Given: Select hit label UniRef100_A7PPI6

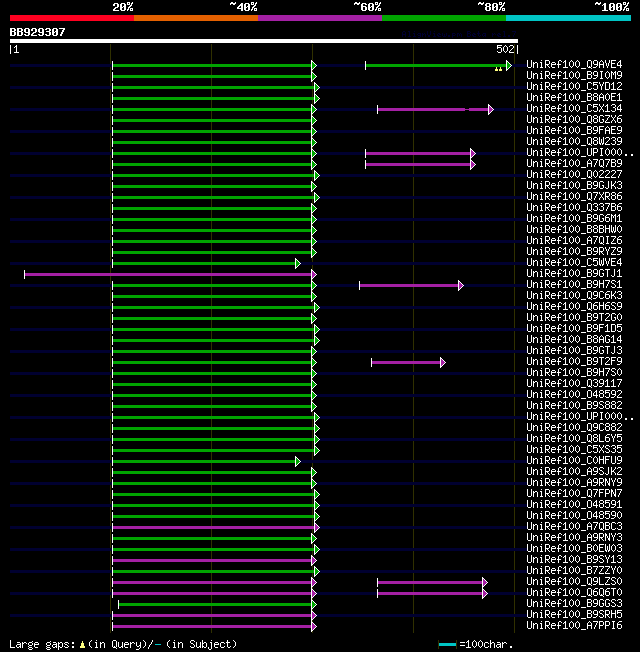Looking at the screenshot, I should (574, 626).
